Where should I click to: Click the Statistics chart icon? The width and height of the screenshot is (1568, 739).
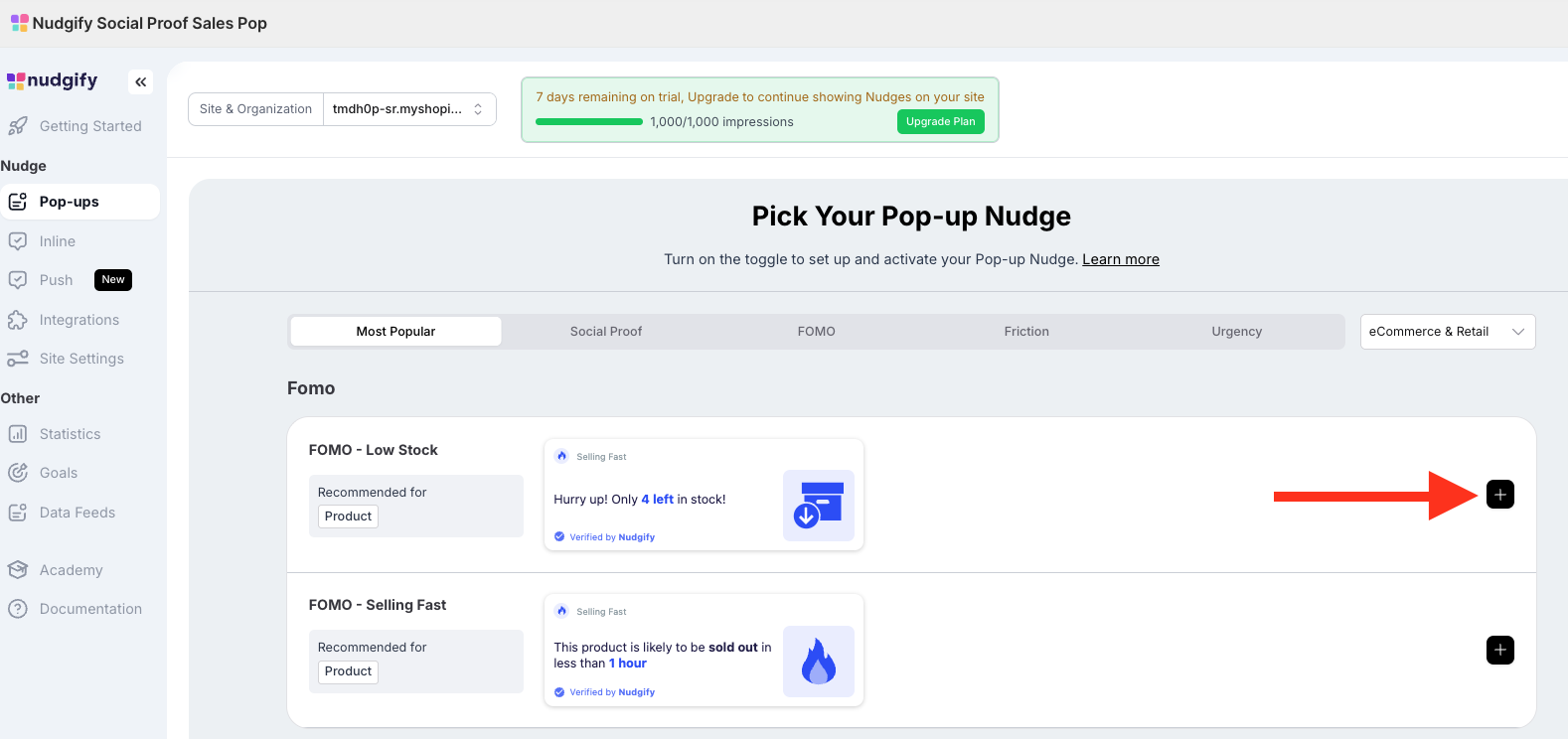pyautogui.click(x=18, y=434)
